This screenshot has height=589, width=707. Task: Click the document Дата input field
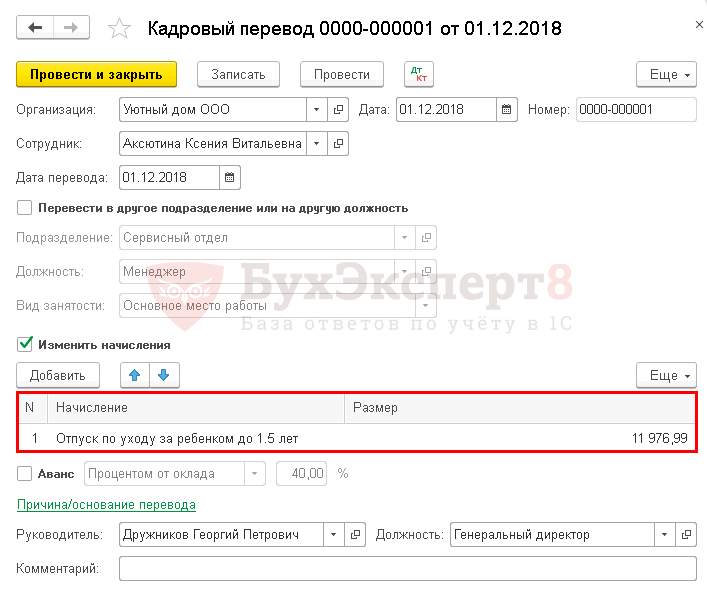(x=446, y=109)
